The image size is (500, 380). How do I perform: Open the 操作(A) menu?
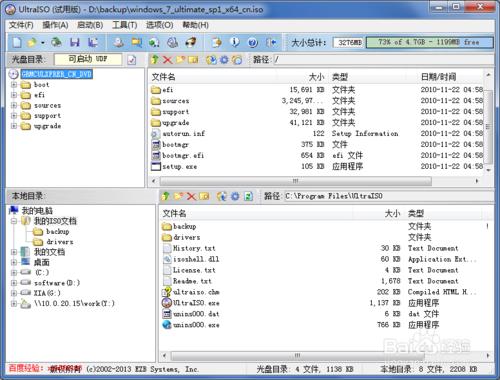[55, 25]
